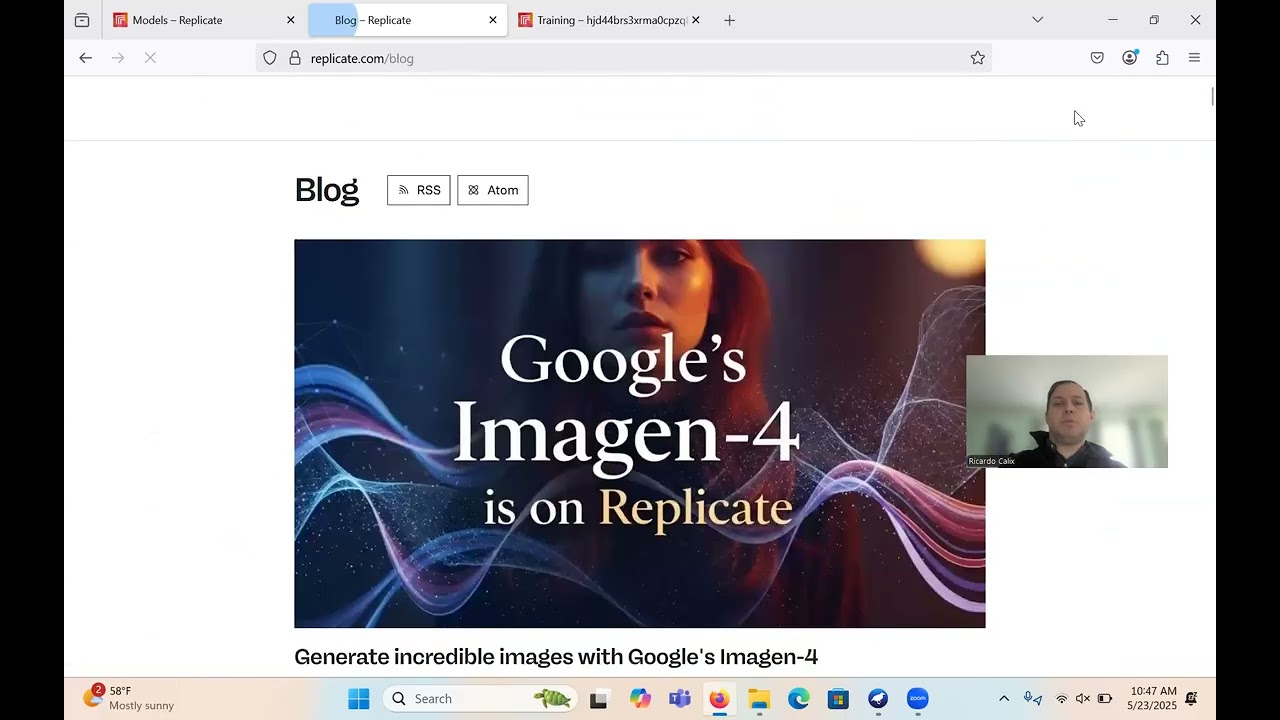Viewport: 1280px width, 720px height.
Task: Open 'Generate incredible images with Google's Imagen-4' post
Action: 556,657
